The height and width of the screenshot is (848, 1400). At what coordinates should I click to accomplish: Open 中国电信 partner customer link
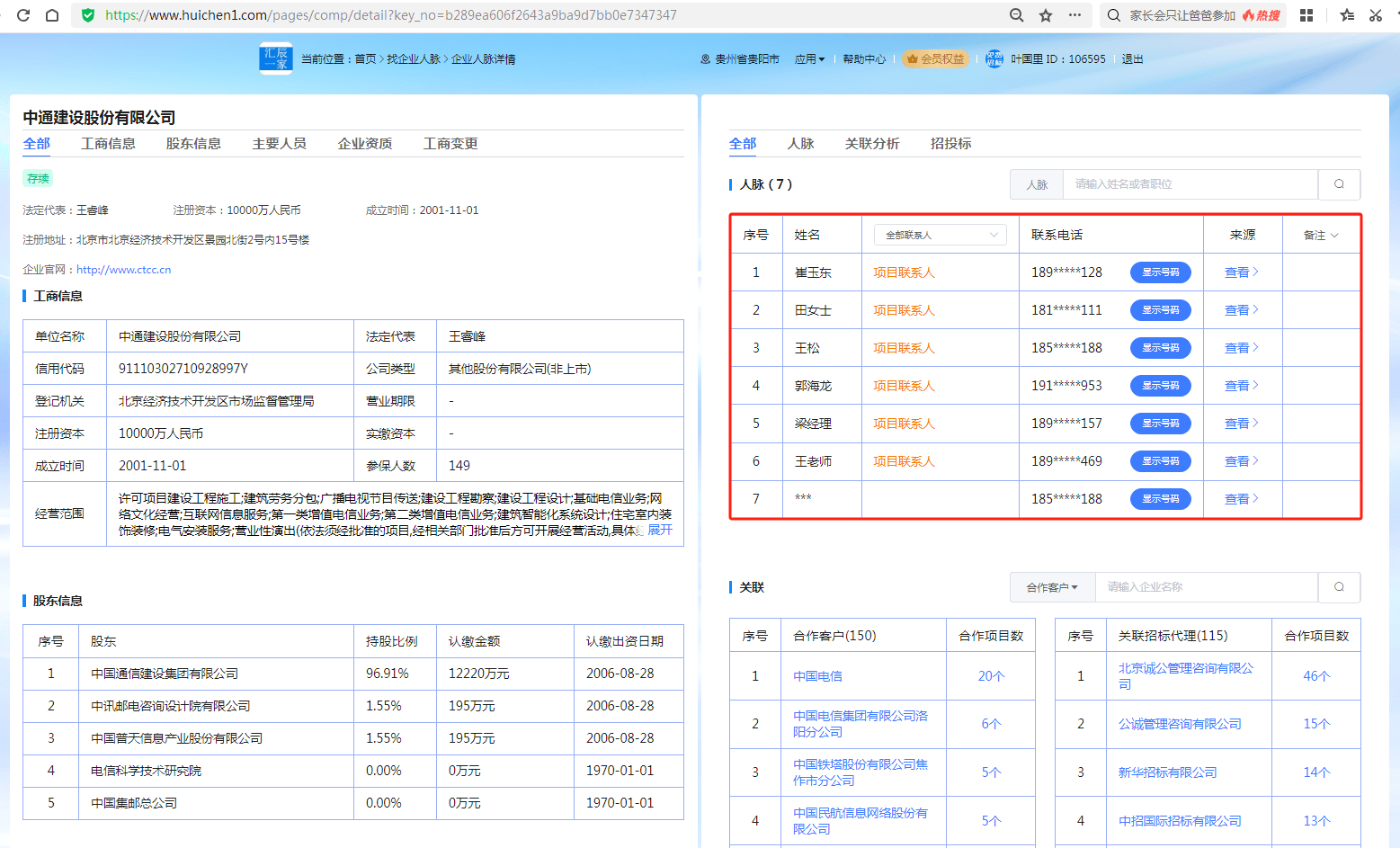[x=817, y=676]
